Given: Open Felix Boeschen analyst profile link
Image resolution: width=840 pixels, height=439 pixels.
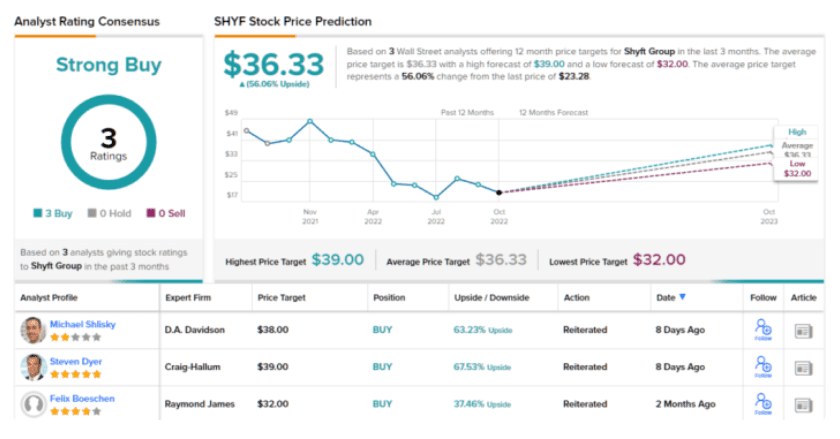Looking at the screenshot, I should pyautogui.click(x=81, y=398).
